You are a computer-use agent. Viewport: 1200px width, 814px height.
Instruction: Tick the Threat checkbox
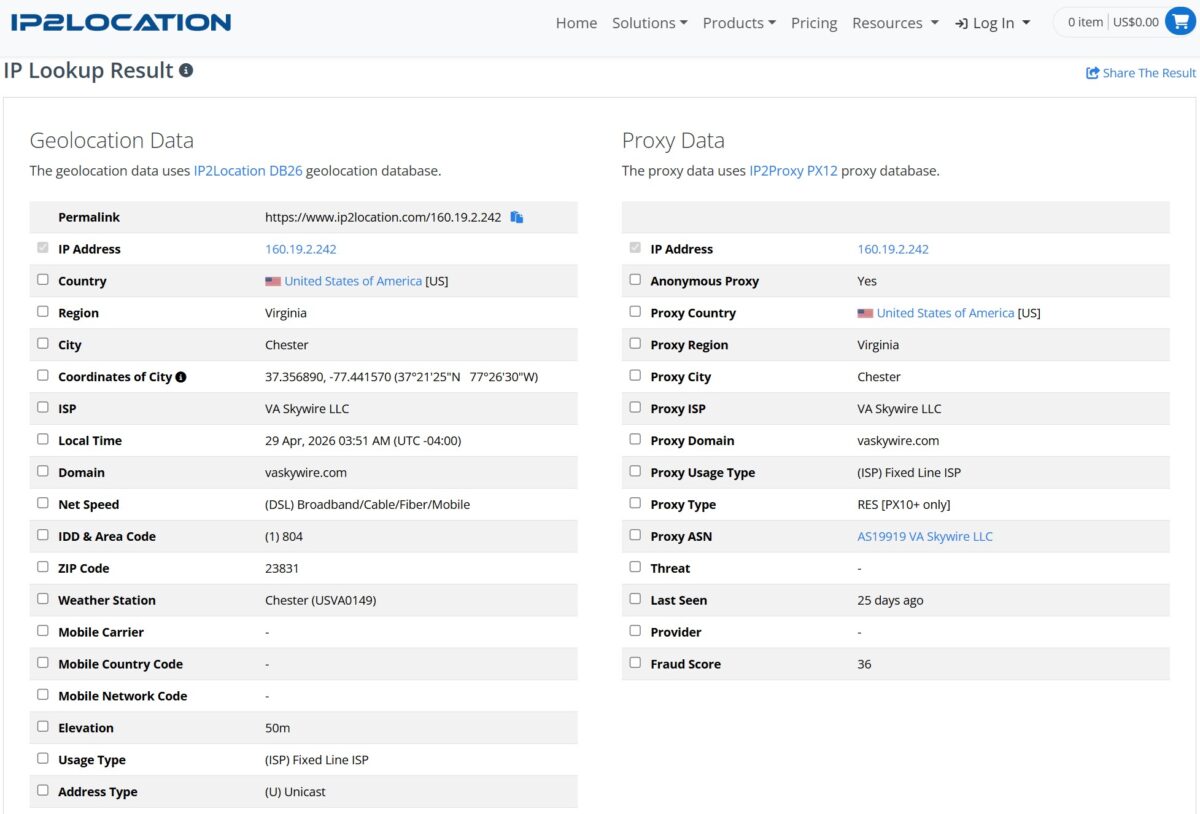pyautogui.click(x=635, y=567)
